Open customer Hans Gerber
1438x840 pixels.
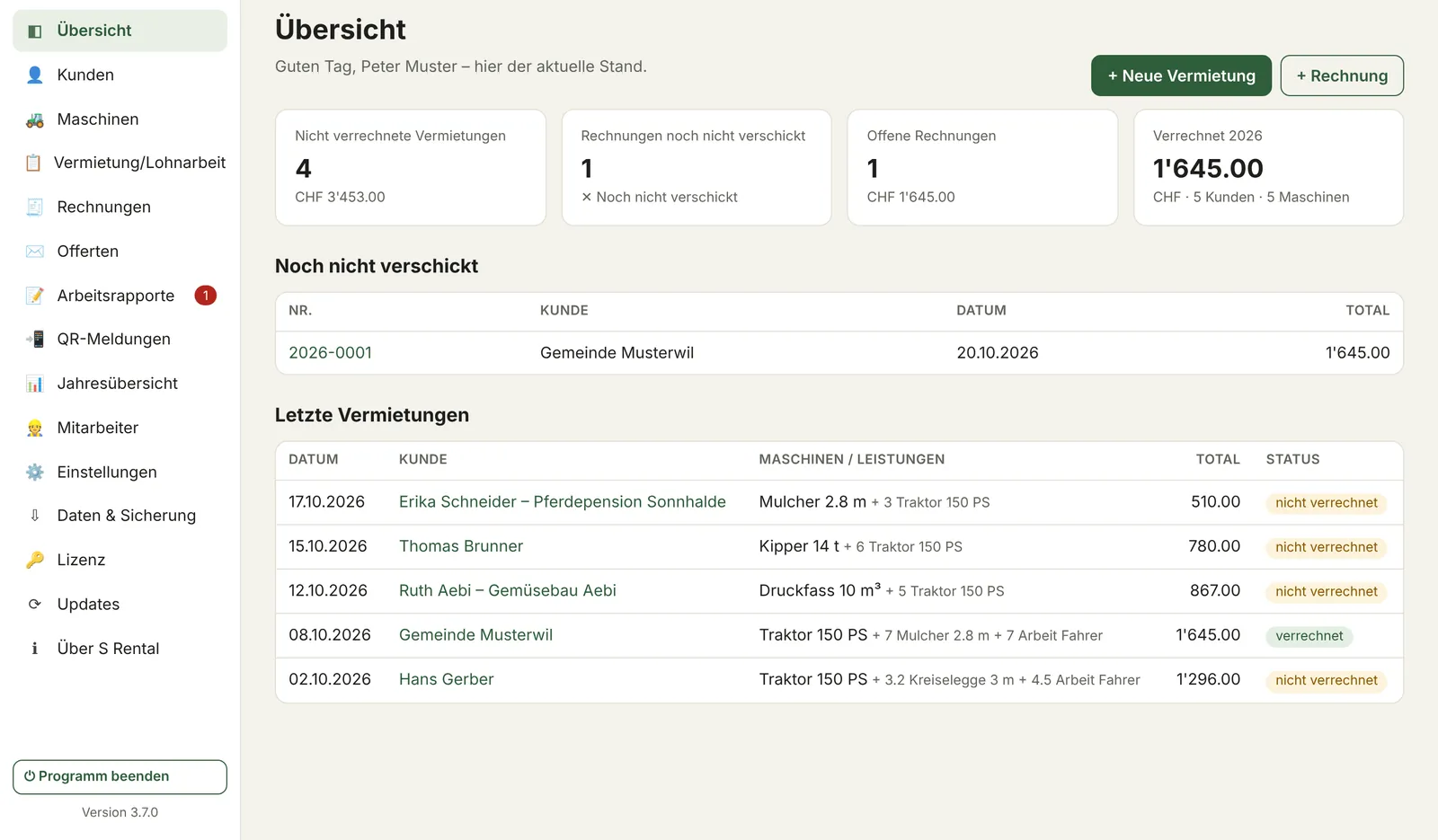(x=447, y=680)
